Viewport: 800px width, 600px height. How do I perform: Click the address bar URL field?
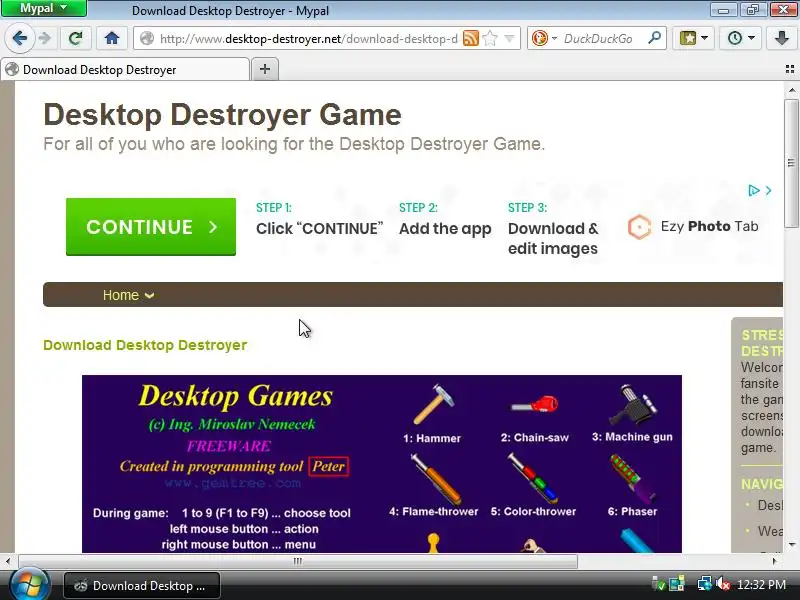(x=308, y=39)
